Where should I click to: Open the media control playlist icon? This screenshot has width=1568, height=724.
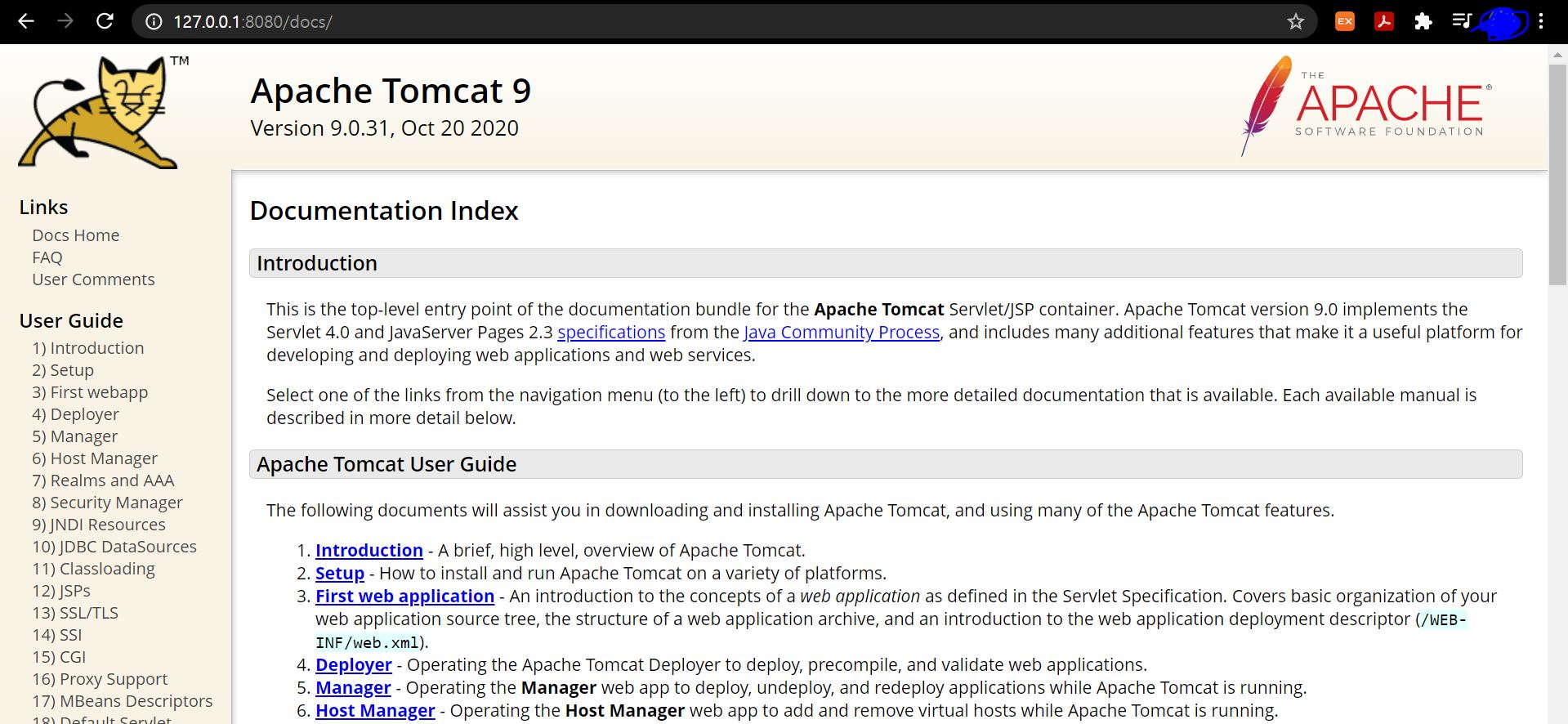pos(1462,21)
